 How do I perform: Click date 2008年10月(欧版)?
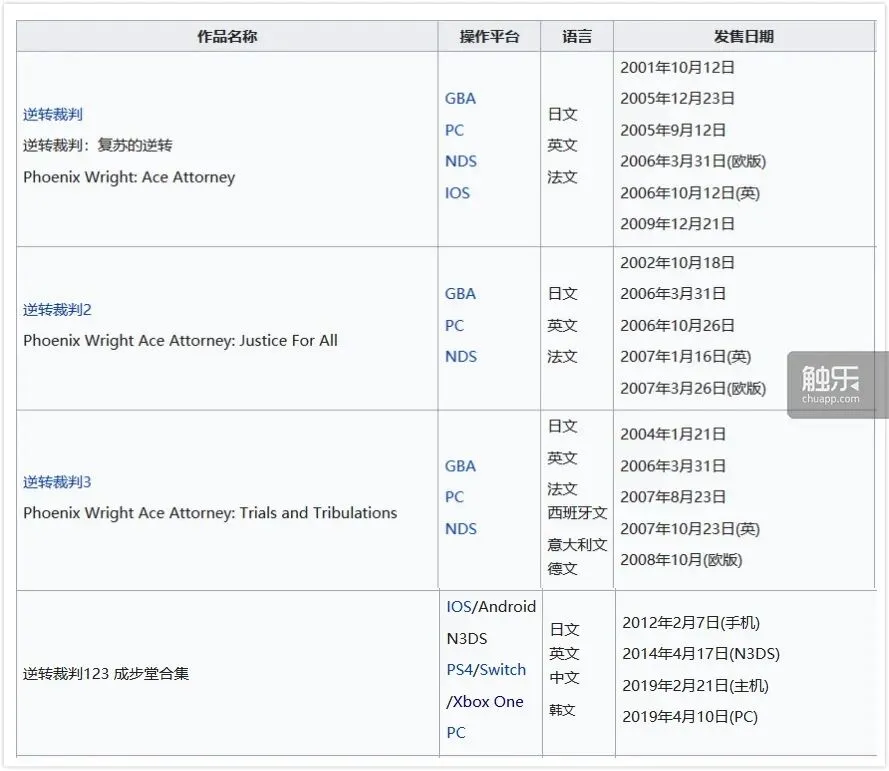[x=681, y=560]
